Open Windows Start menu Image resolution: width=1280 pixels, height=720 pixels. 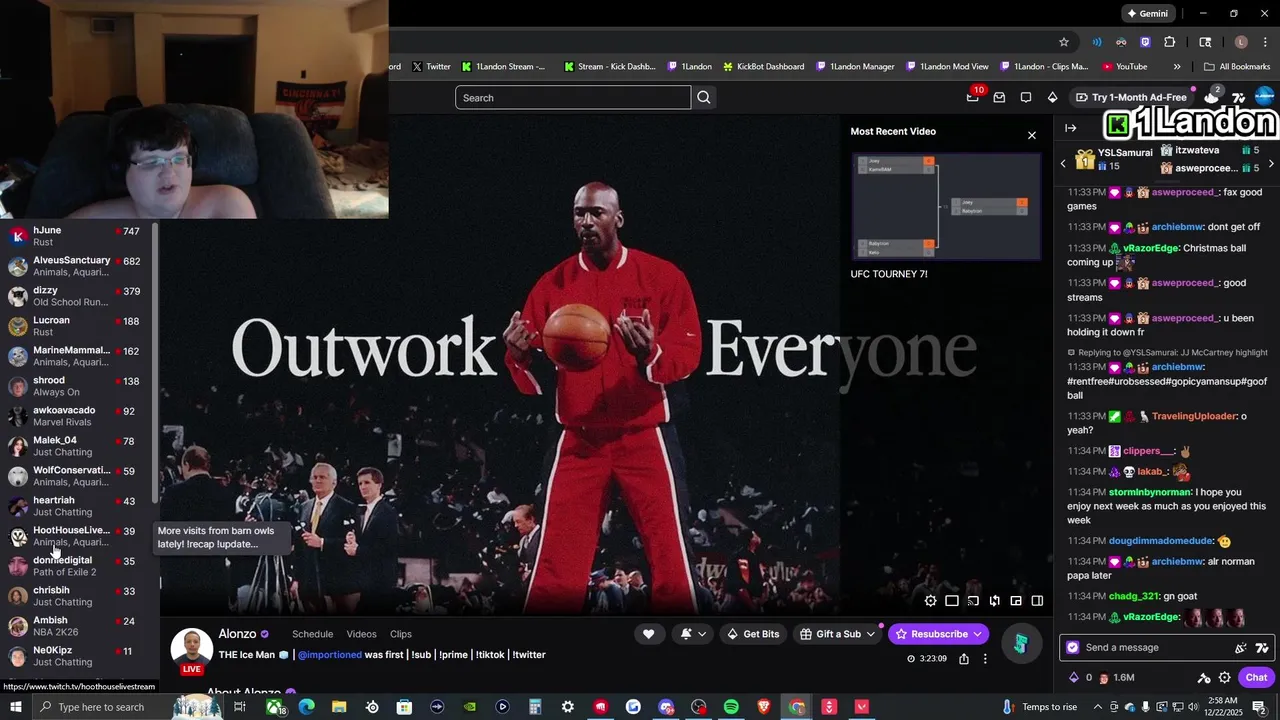point(16,707)
